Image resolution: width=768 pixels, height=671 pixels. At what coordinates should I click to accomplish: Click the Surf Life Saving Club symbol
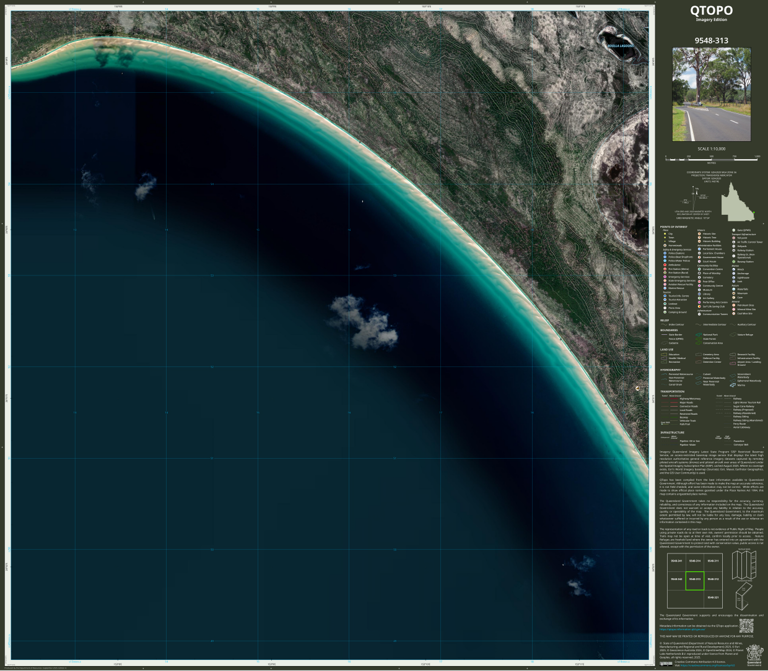699,307
